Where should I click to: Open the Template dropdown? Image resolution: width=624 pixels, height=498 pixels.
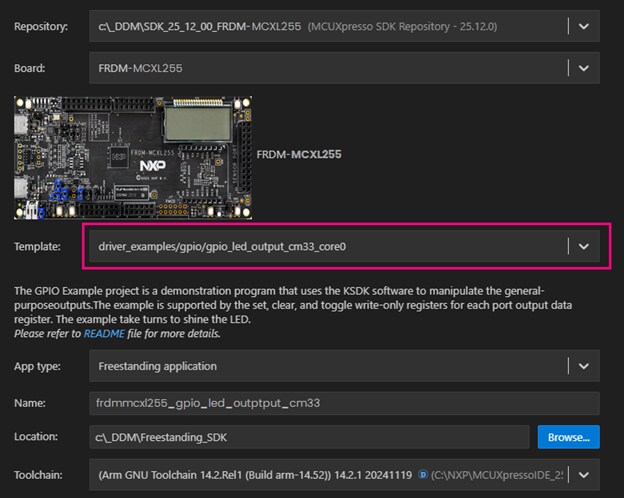[344, 246]
